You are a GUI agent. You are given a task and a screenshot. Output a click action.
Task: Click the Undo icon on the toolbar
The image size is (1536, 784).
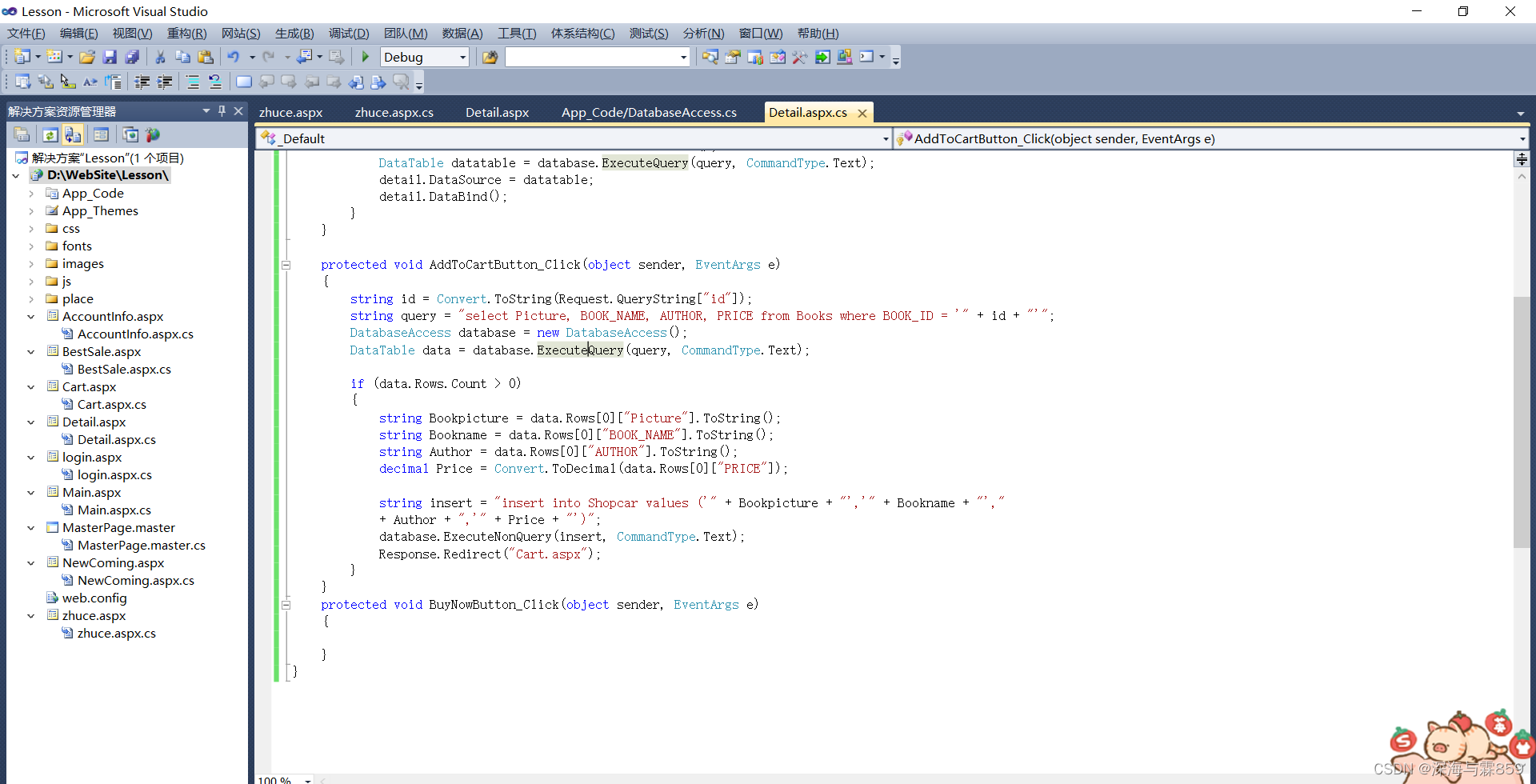click(234, 57)
